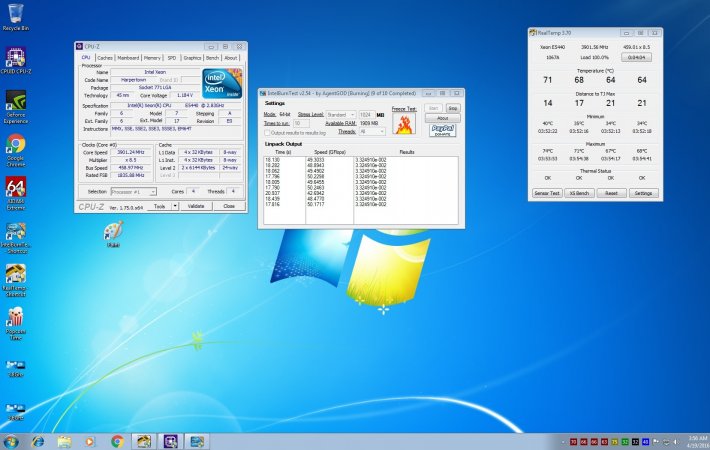Screen dimensions: 710x450
Task: Click the elapsed timer button in RealTemp
Action: [636, 57]
